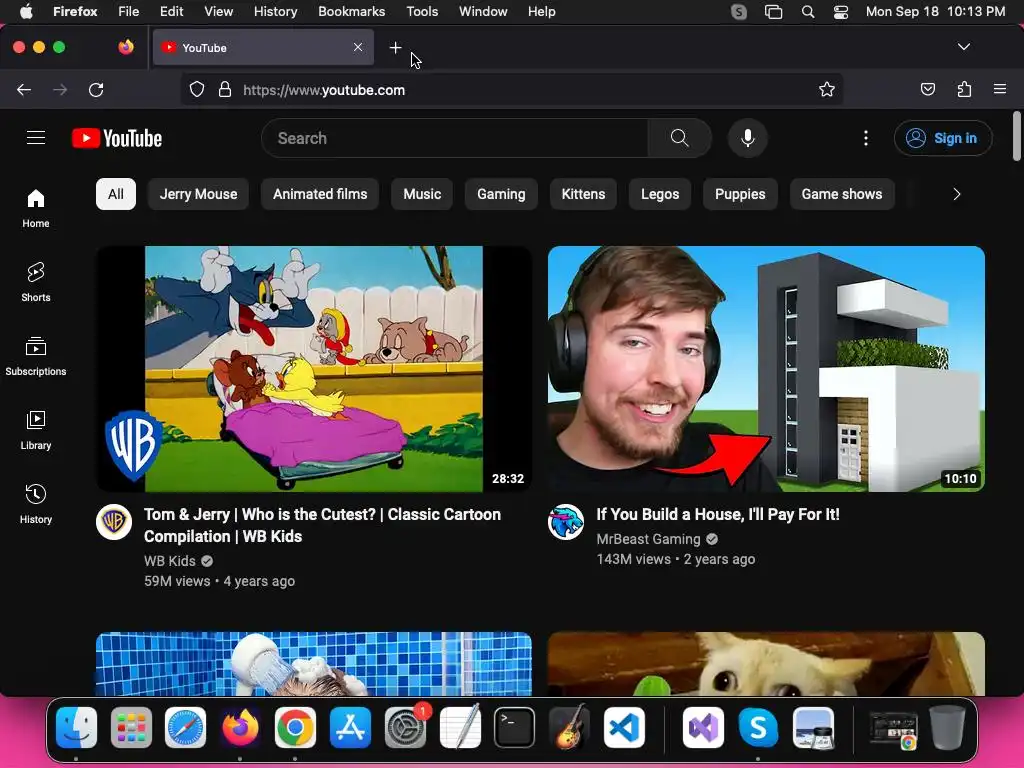Click MrBeast Gaming channel avatar
The image size is (1024, 768).
tap(566, 522)
